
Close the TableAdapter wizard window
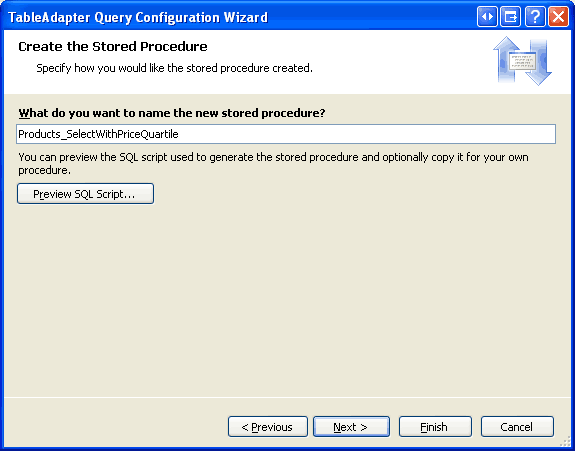(558, 17)
